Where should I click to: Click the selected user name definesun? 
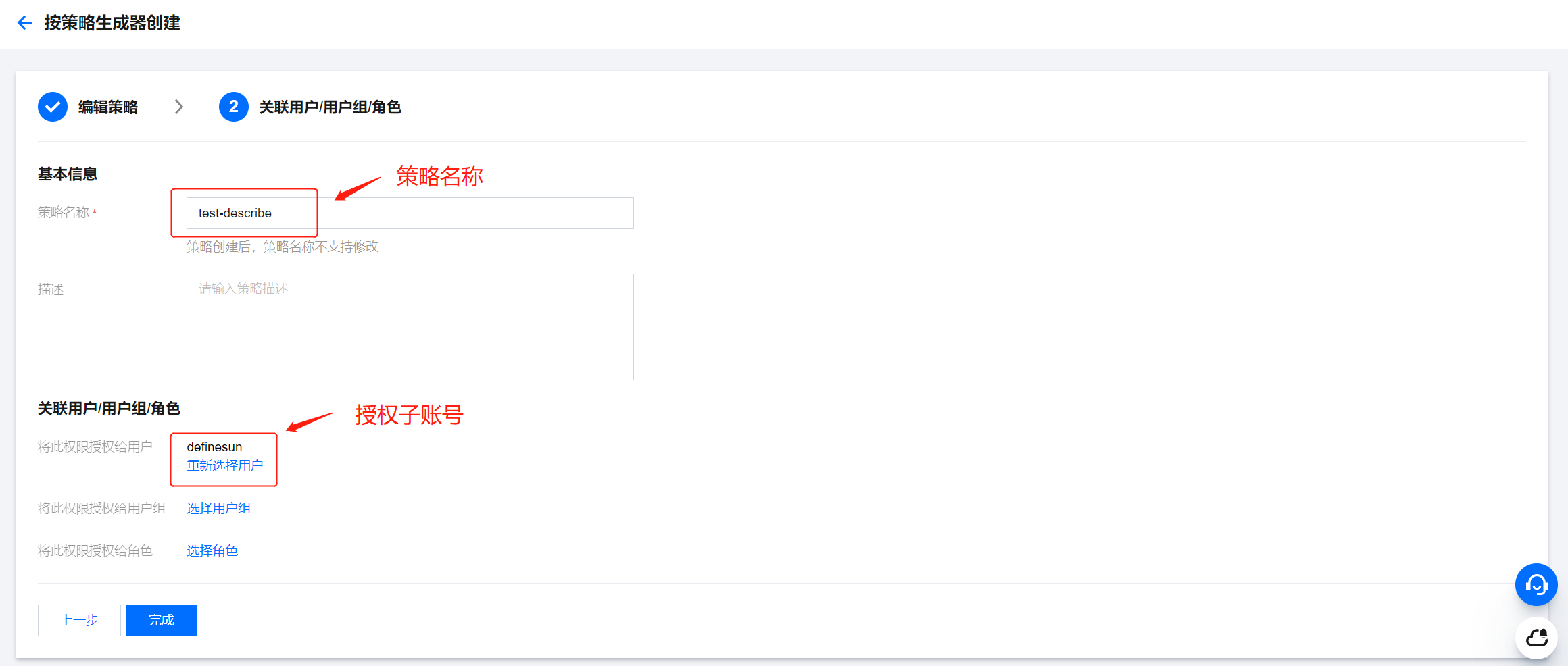[214, 447]
